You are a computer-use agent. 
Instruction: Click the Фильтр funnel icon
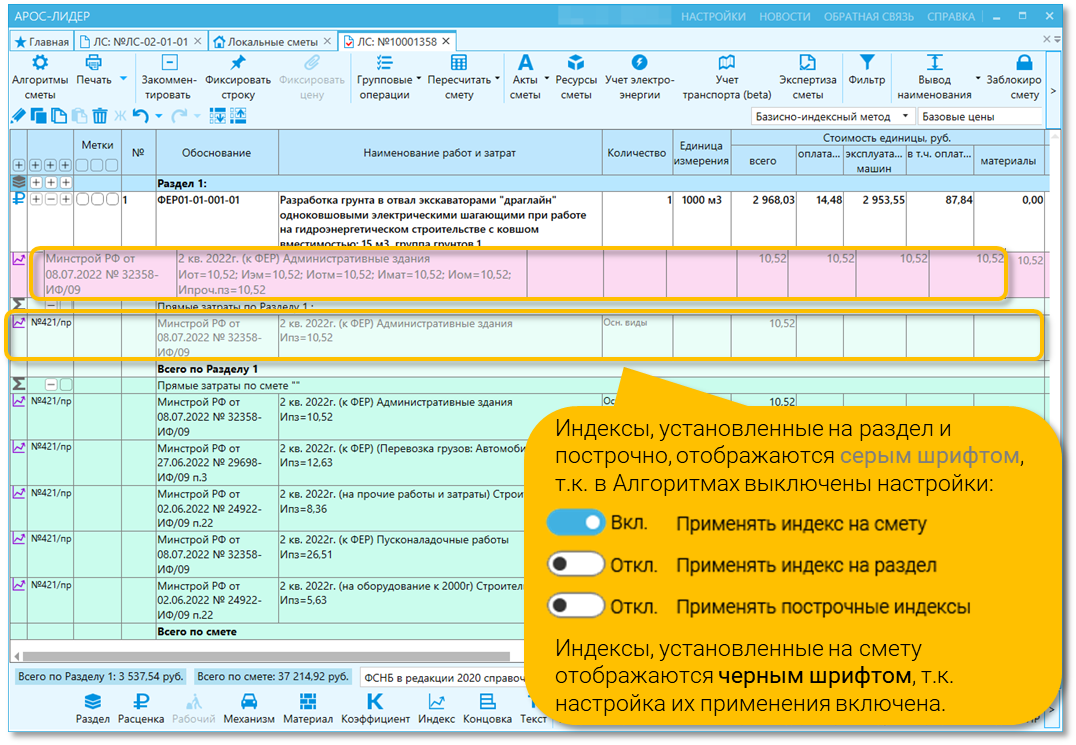coord(867,63)
